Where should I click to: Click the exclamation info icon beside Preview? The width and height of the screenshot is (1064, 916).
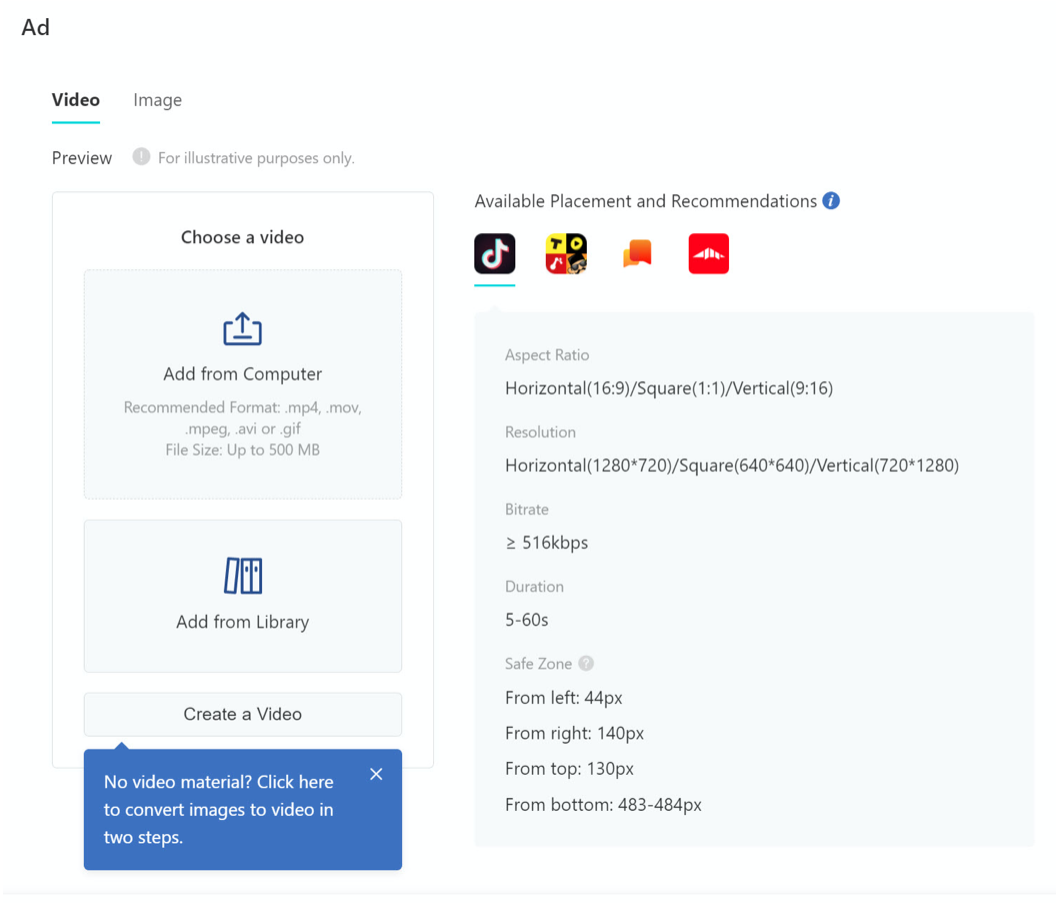click(x=141, y=157)
